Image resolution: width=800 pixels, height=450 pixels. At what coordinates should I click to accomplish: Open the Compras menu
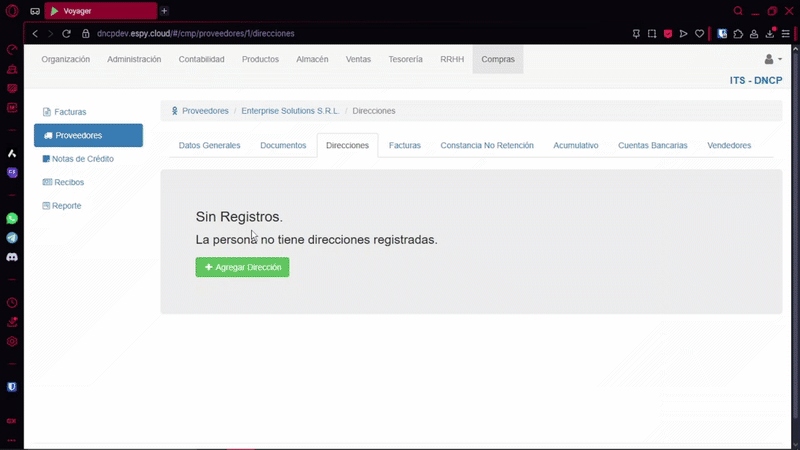[498, 59]
